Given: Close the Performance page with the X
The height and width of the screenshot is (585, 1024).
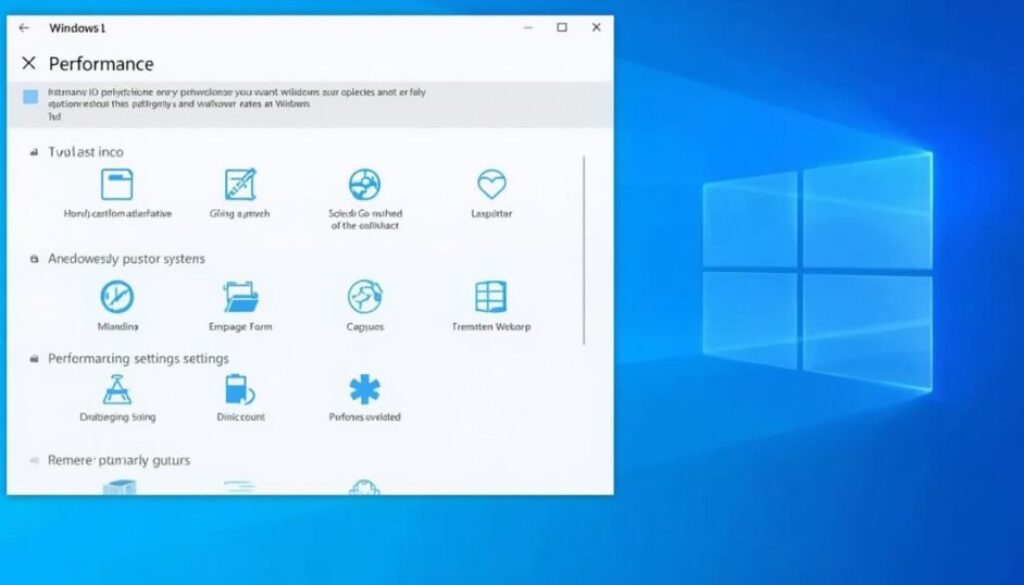Looking at the screenshot, I should coord(29,64).
